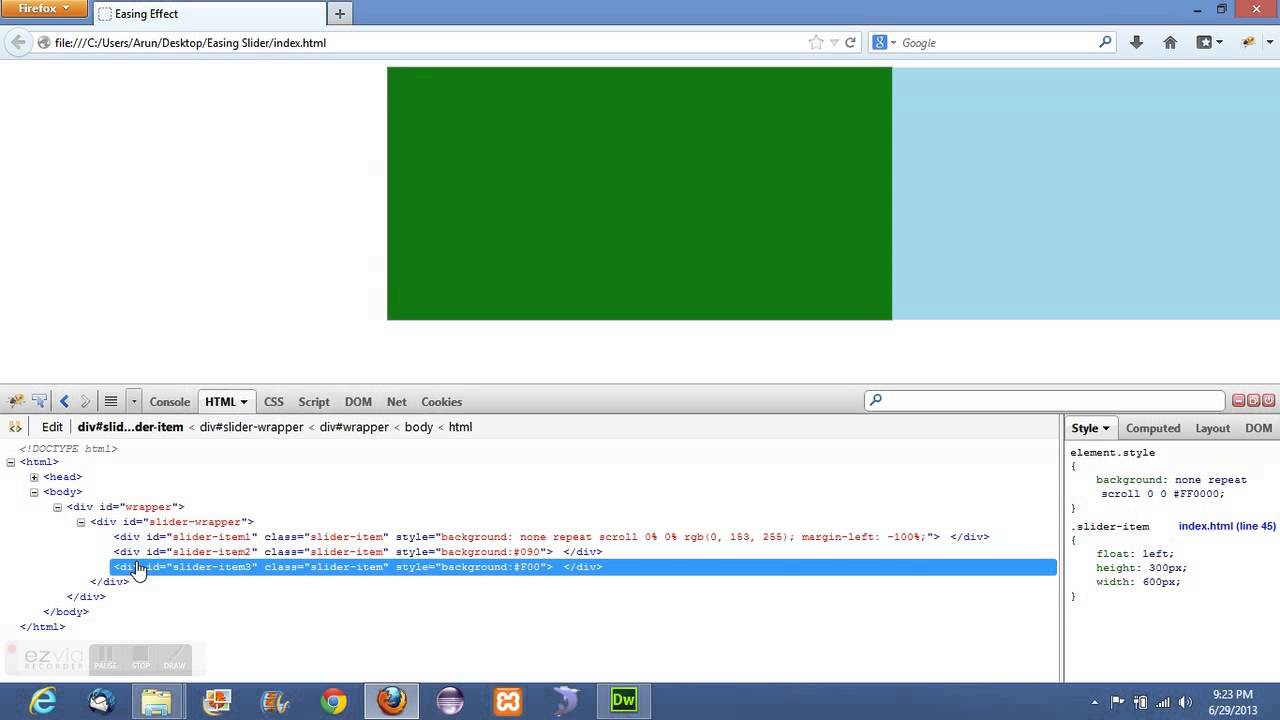Click the Firebug bug icon in DevTools toolbar
Viewport: 1280px width, 720px height.
click(x=16, y=401)
